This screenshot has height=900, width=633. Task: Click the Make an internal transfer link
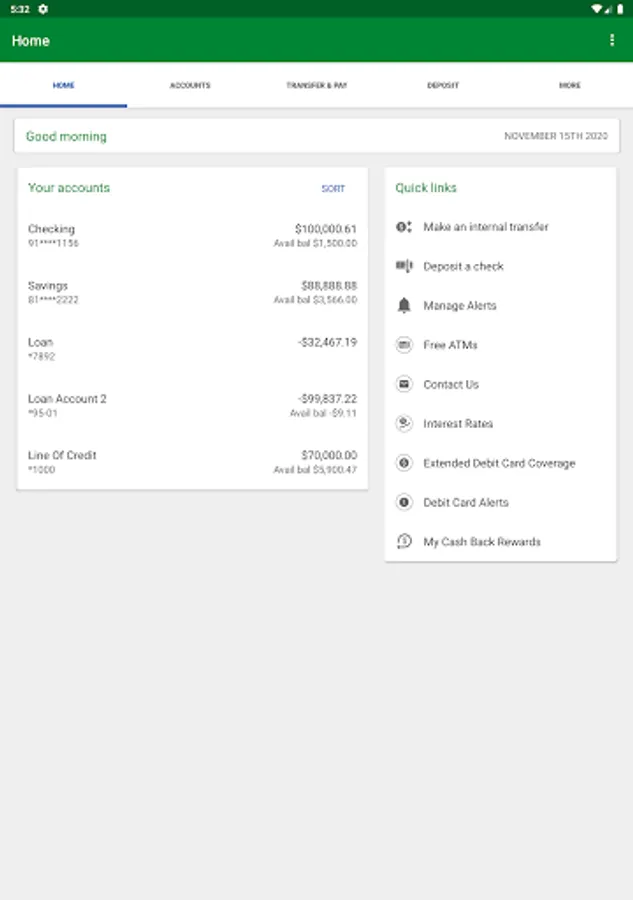point(486,227)
